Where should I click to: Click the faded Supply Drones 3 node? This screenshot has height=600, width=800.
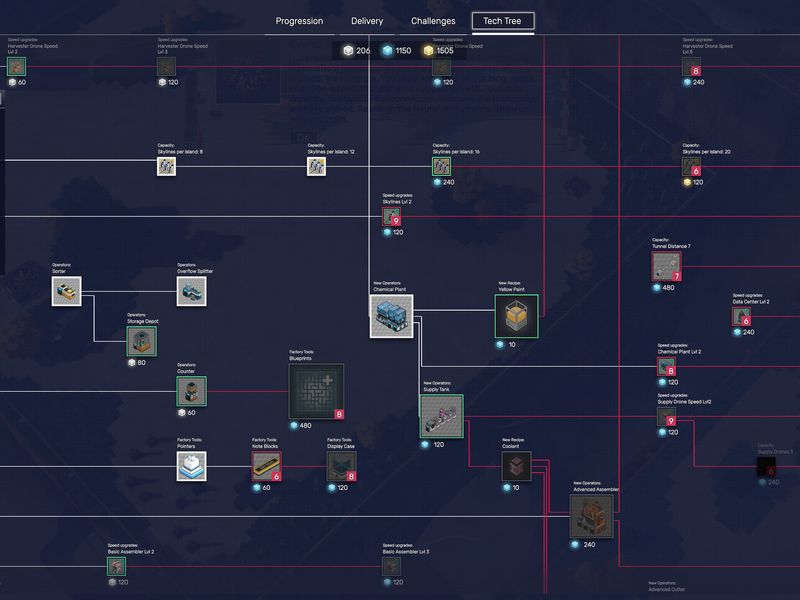[x=766, y=466]
